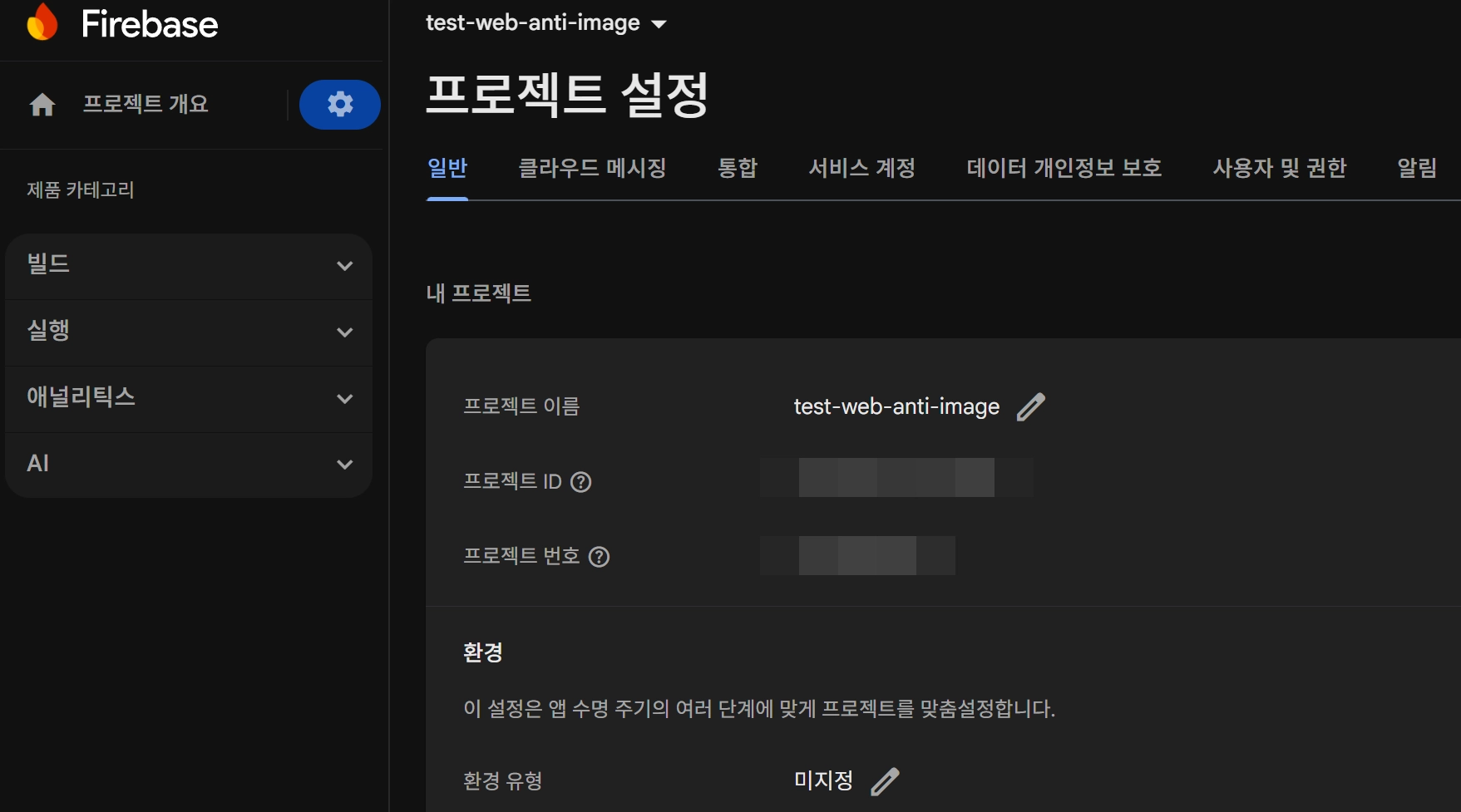The image size is (1461, 812).
Task: Click the 내 프로젝트 section label
Action: (479, 293)
